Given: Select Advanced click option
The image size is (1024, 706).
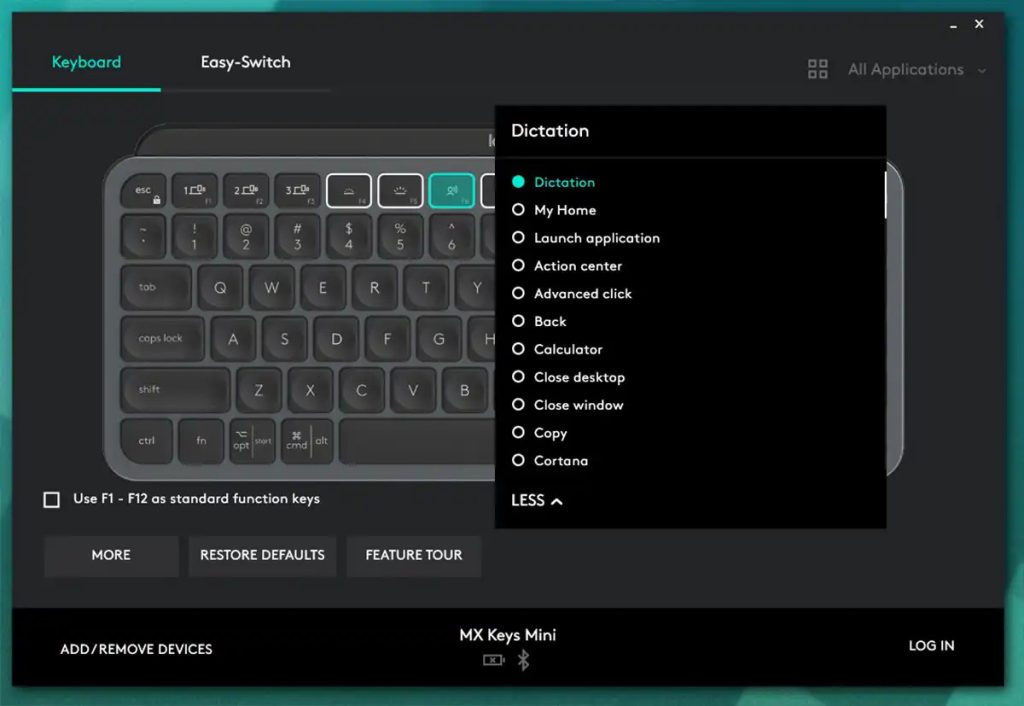Looking at the screenshot, I should 572,293.
